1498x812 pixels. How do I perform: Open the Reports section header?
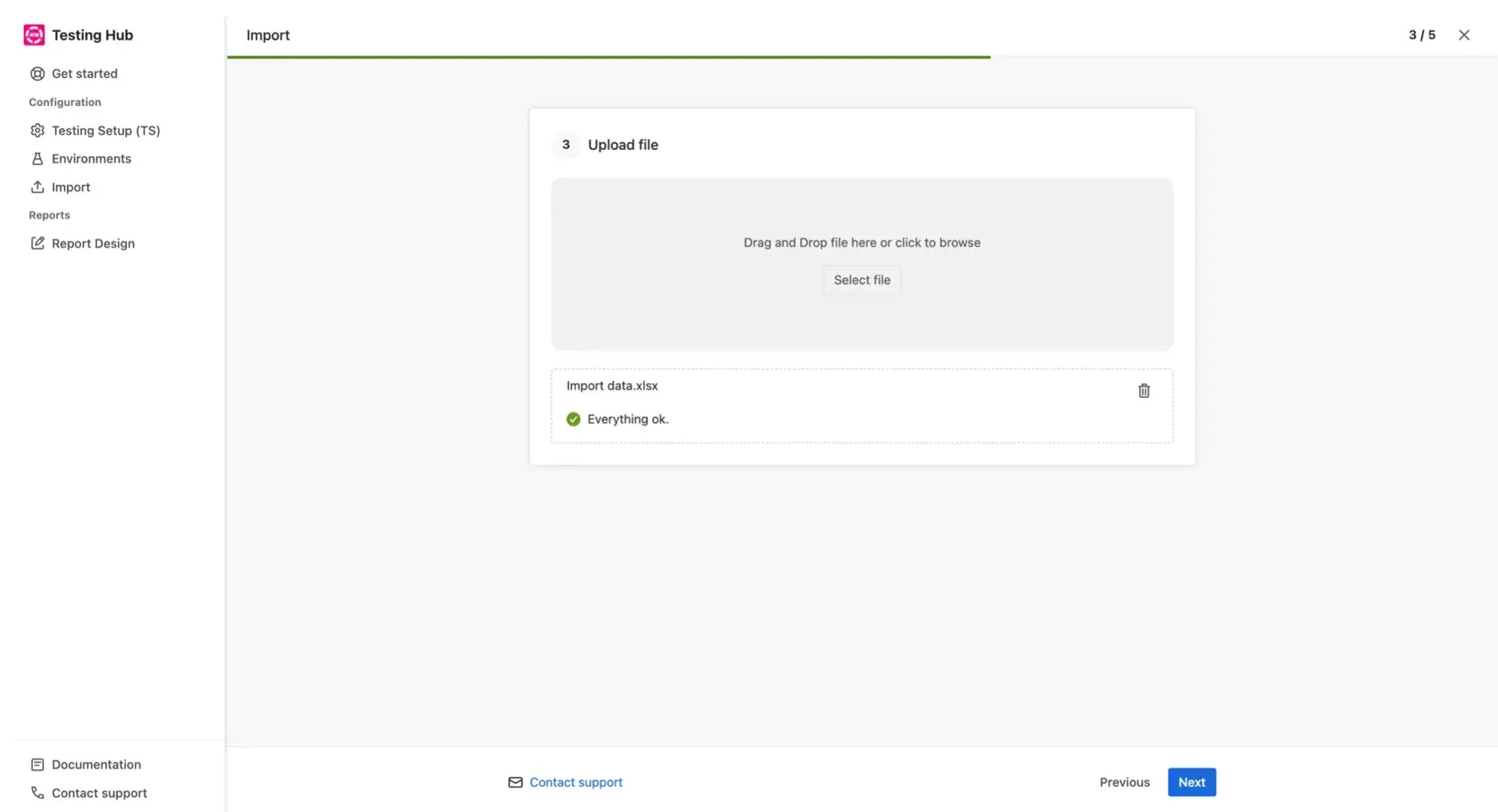49,214
